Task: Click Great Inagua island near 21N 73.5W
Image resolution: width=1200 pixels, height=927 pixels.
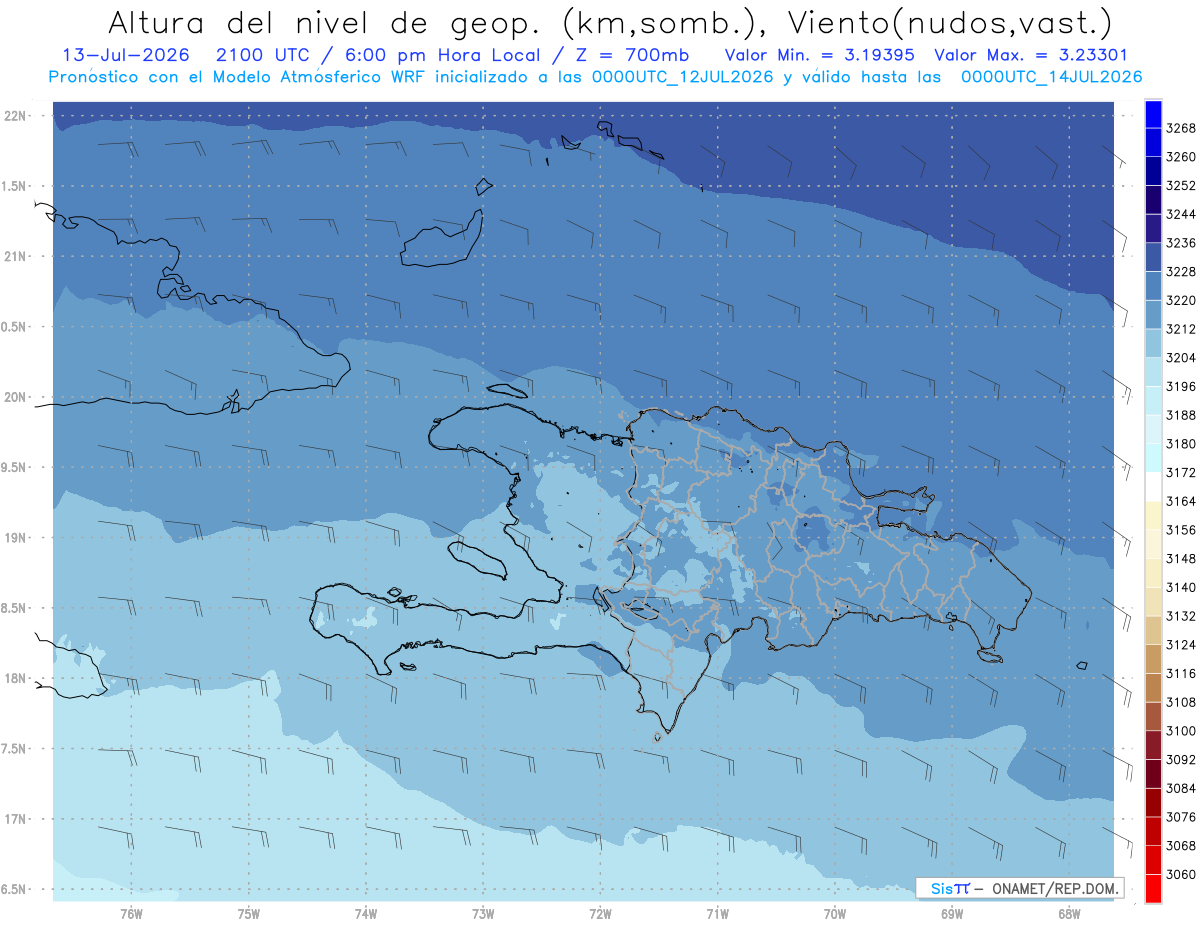Action: click(441, 238)
